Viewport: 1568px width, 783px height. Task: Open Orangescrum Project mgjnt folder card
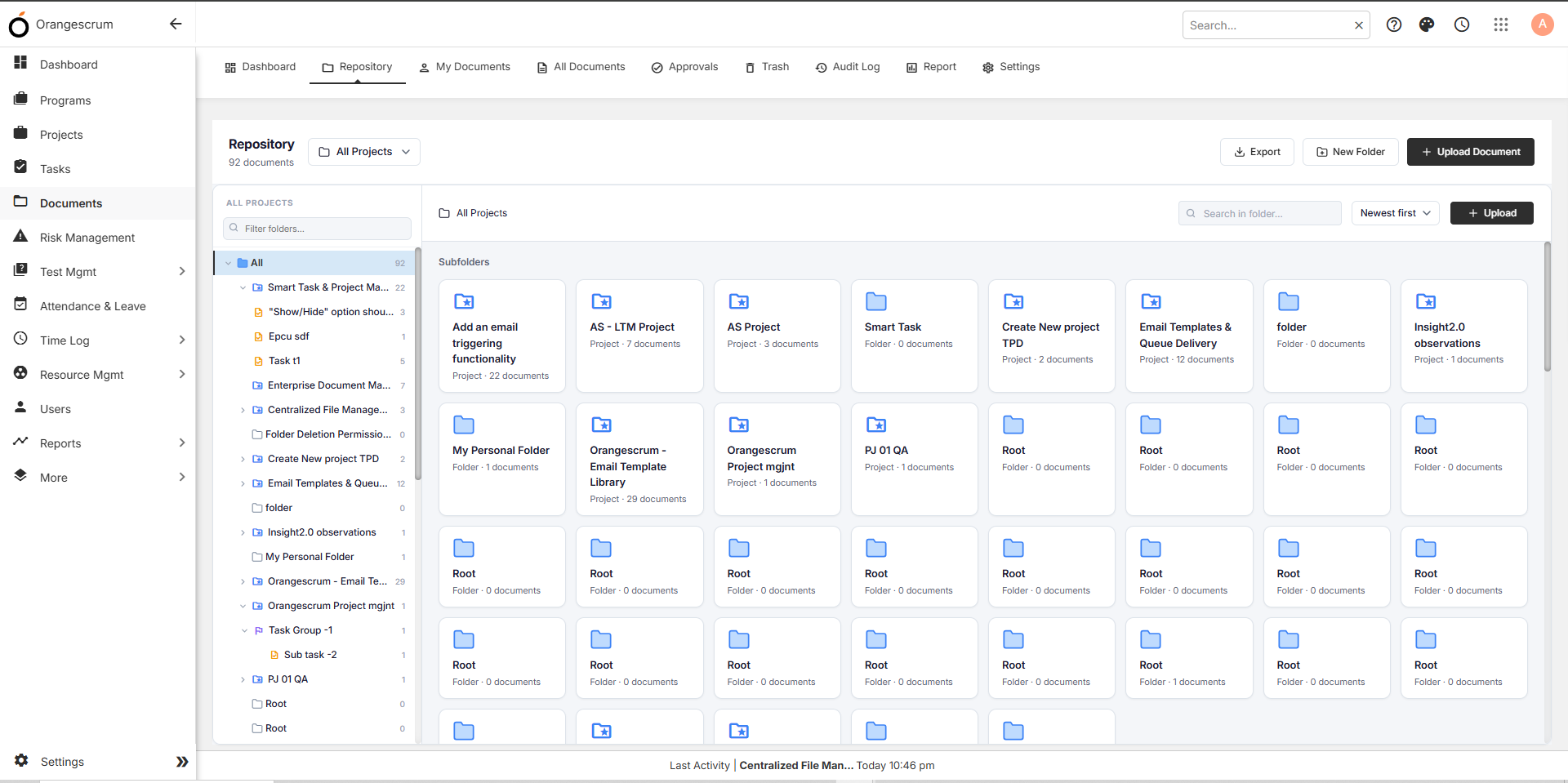[777, 459]
